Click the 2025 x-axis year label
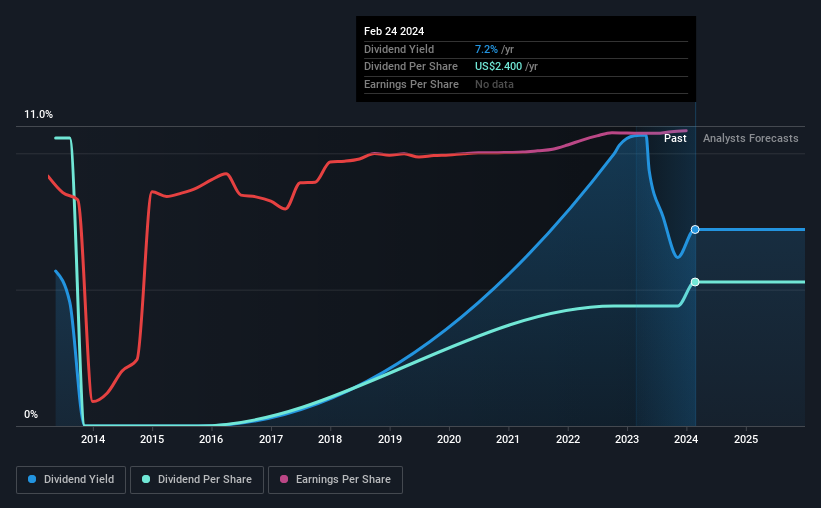Image resolution: width=821 pixels, height=508 pixels. point(746,439)
